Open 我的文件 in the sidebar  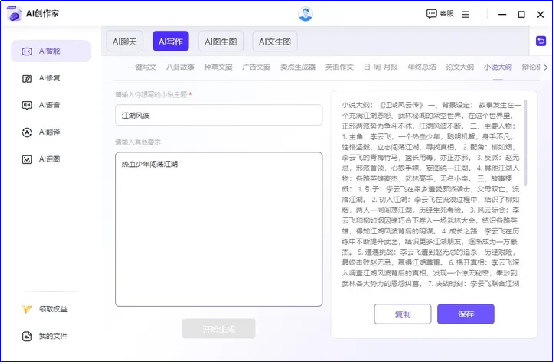coord(45,336)
